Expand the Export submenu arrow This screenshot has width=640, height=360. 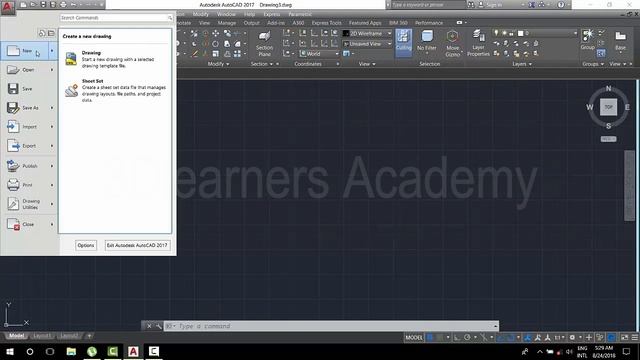coord(52,146)
